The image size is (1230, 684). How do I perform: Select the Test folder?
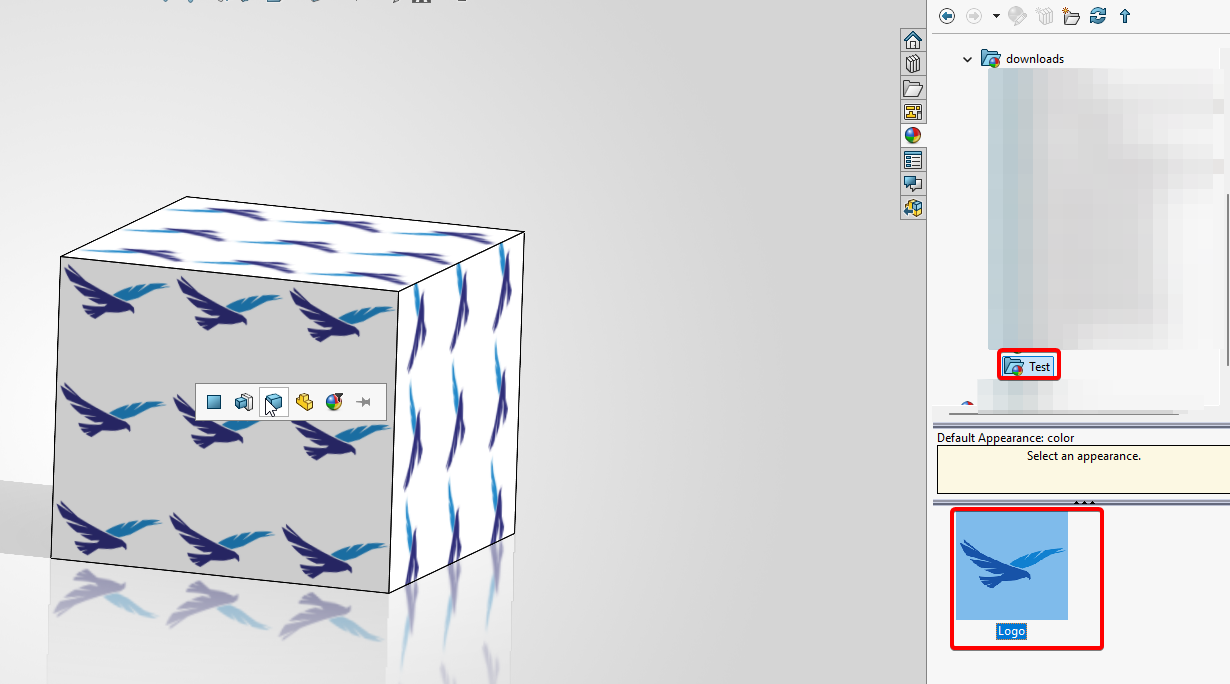coord(1028,366)
